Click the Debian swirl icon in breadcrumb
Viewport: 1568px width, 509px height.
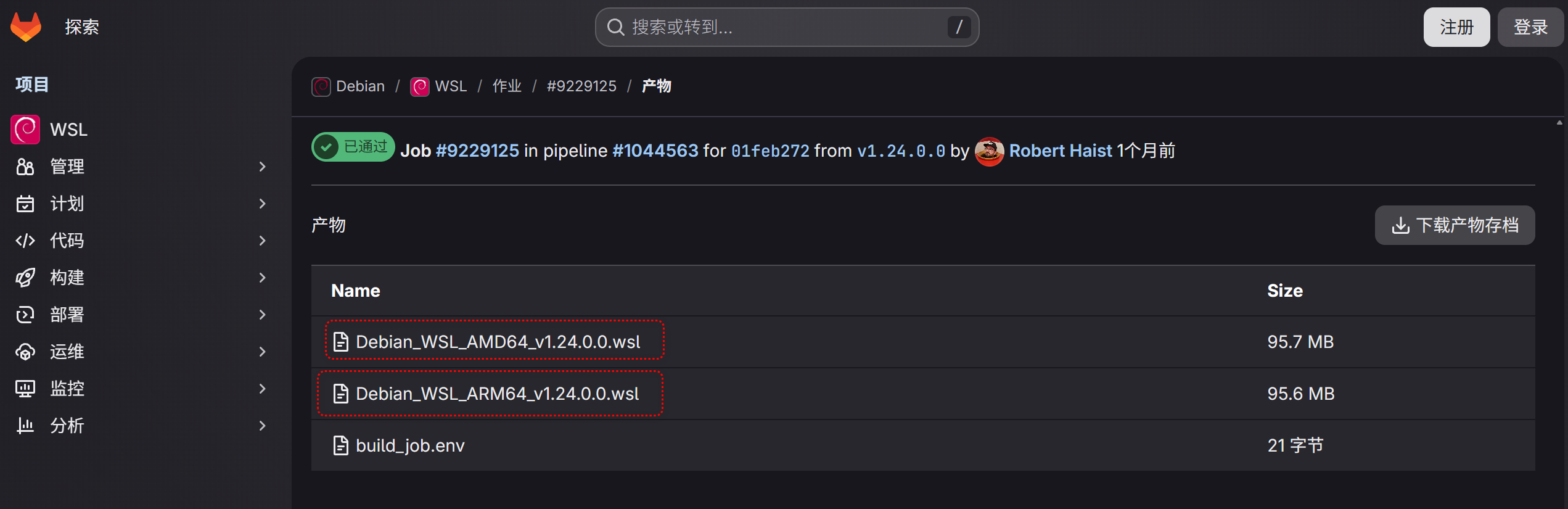[321, 86]
